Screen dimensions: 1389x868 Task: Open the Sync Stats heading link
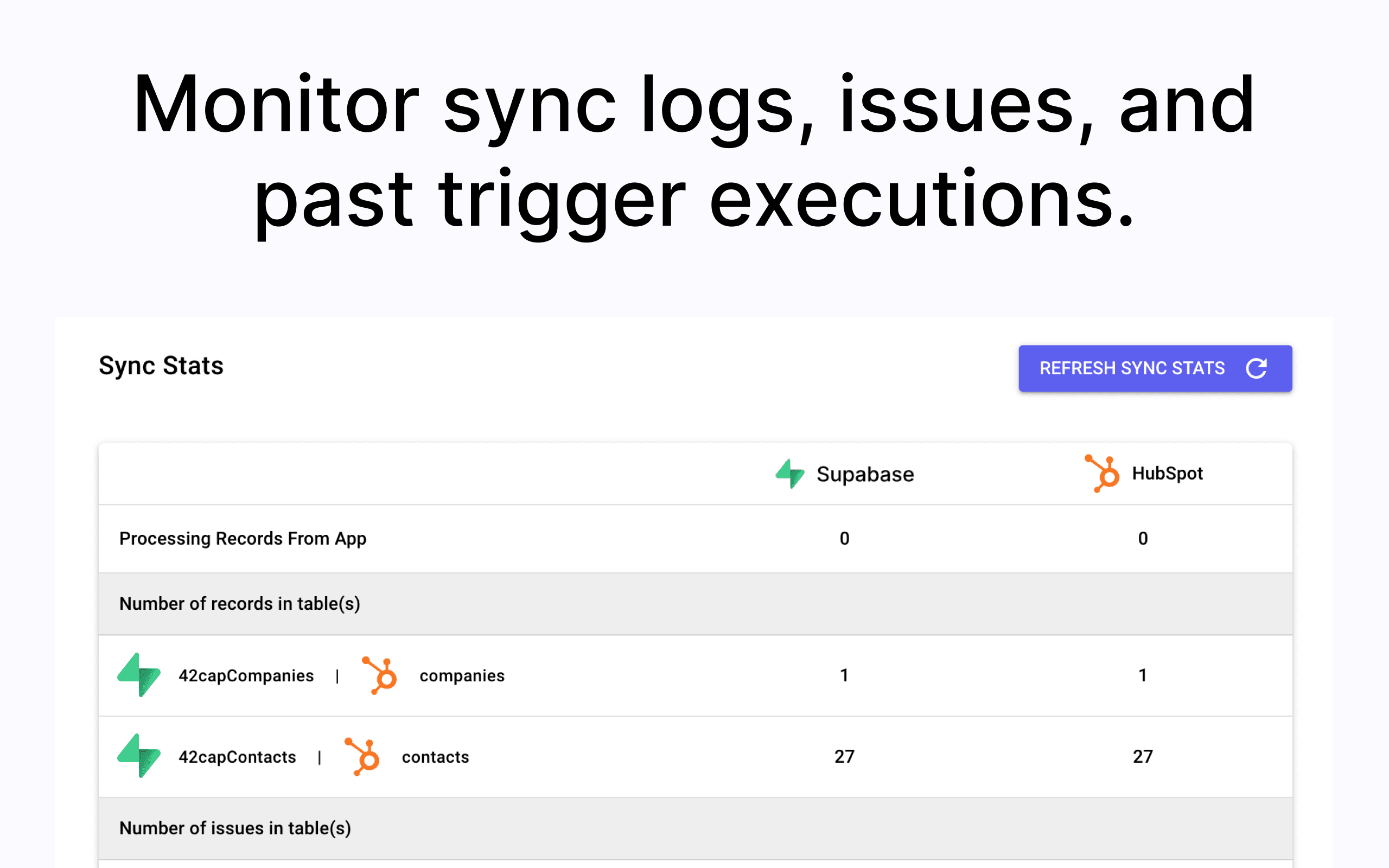coord(161,366)
